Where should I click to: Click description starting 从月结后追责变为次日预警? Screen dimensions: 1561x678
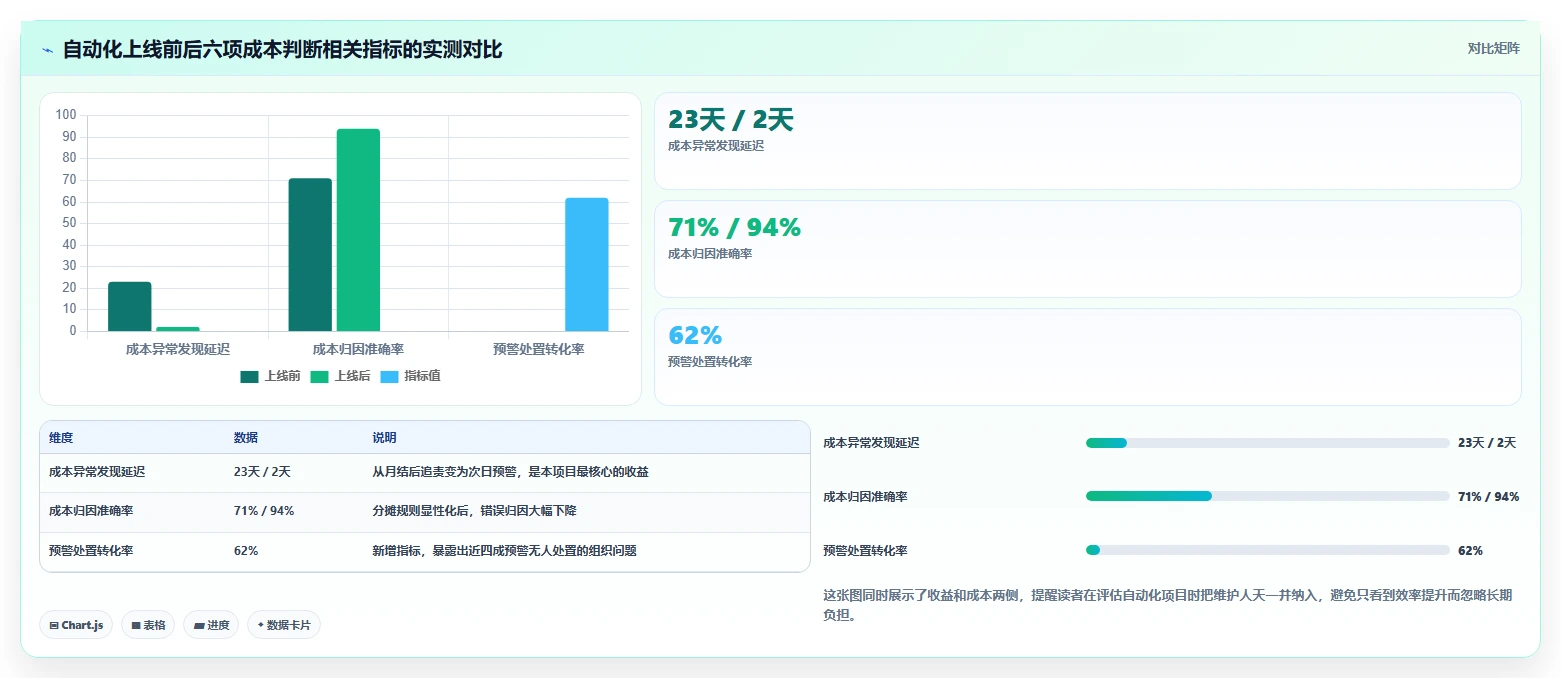tap(511, 472)
